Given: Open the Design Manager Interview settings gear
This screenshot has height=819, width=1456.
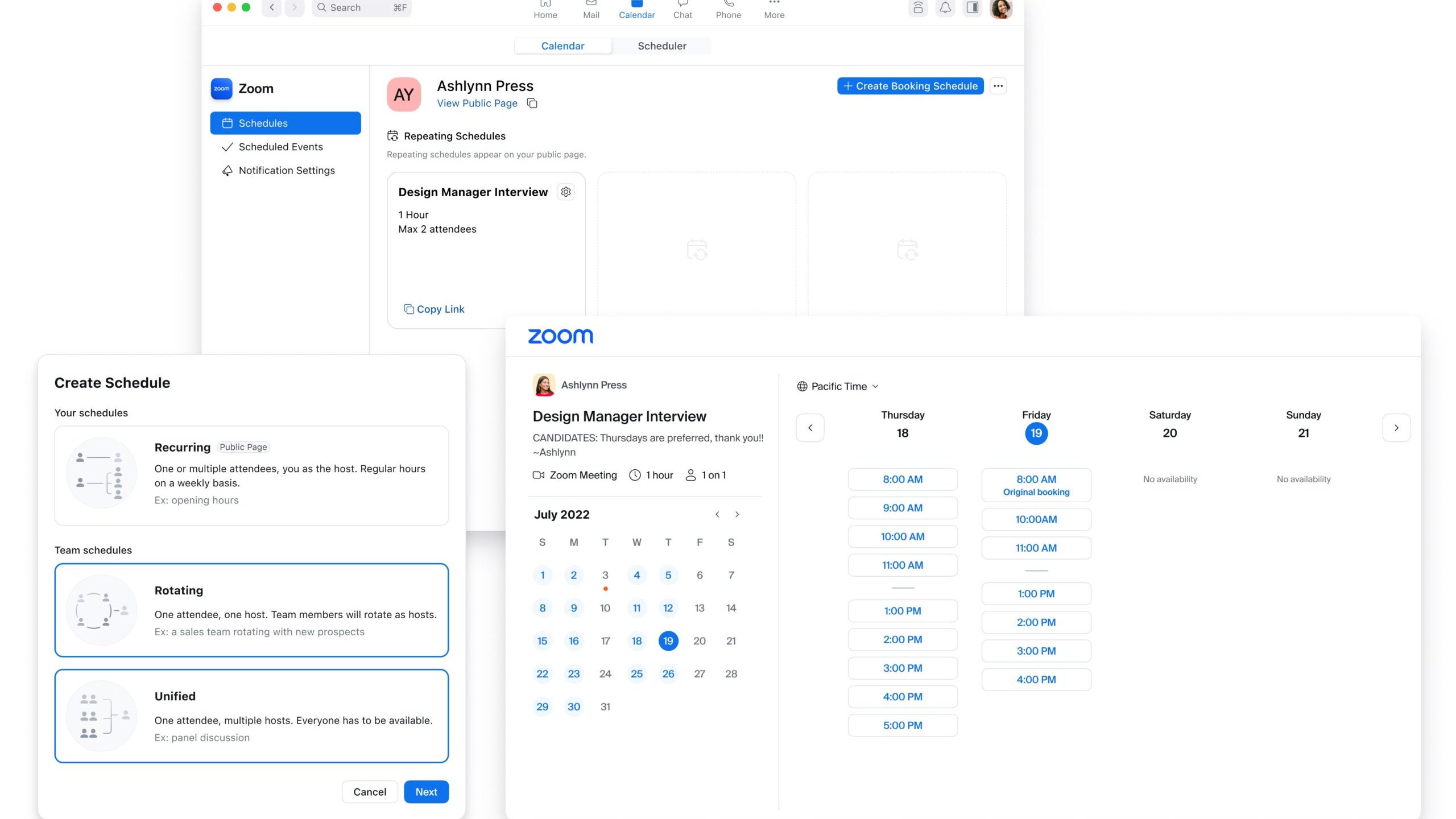Looking at the screenshot, I should click(565, 192).
